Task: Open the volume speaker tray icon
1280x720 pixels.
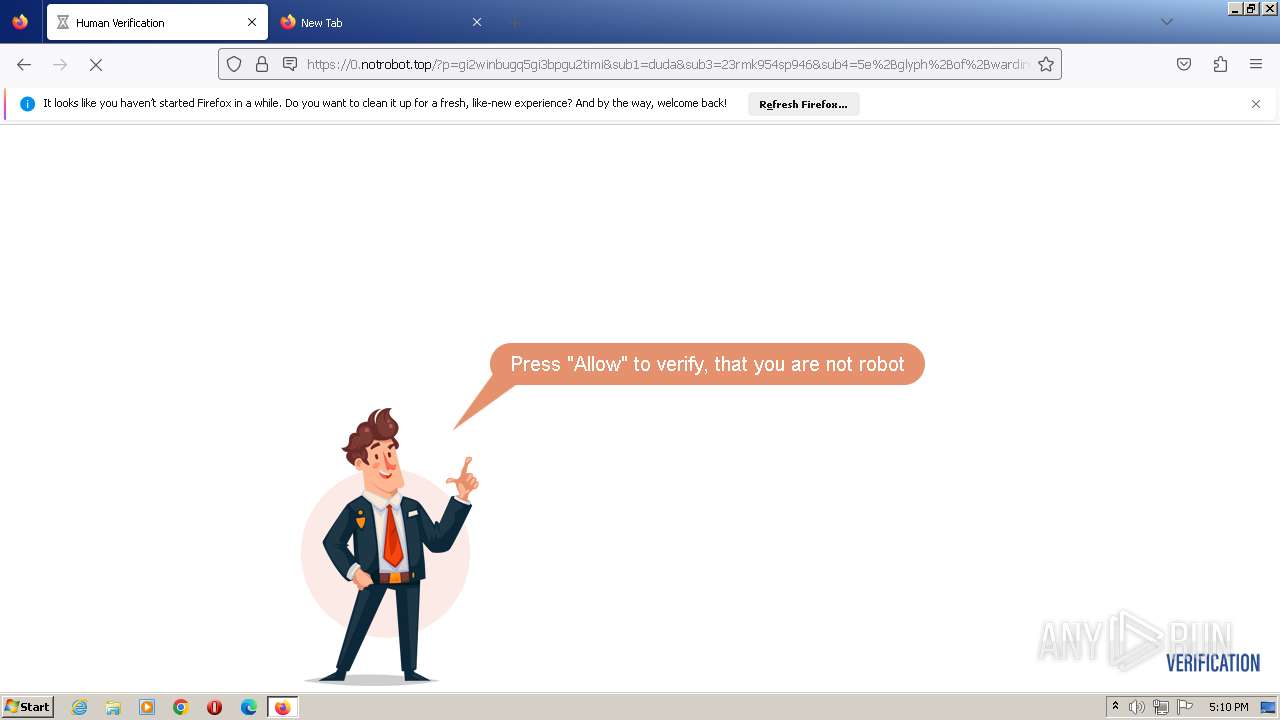Action: [1137, 707]
